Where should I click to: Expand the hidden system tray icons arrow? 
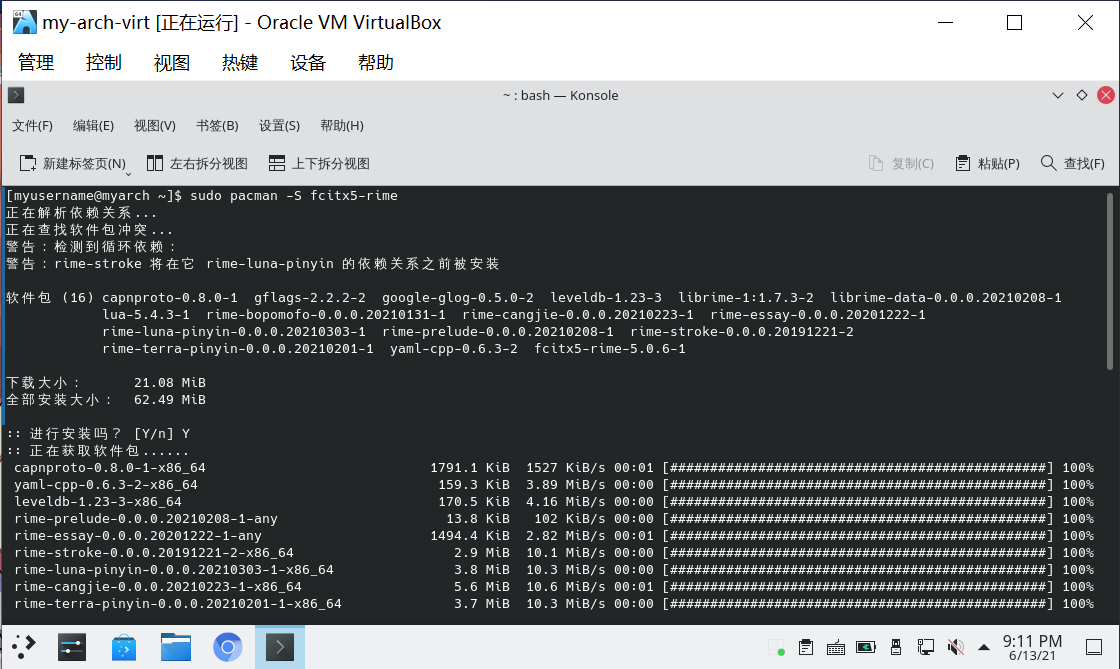984,647
